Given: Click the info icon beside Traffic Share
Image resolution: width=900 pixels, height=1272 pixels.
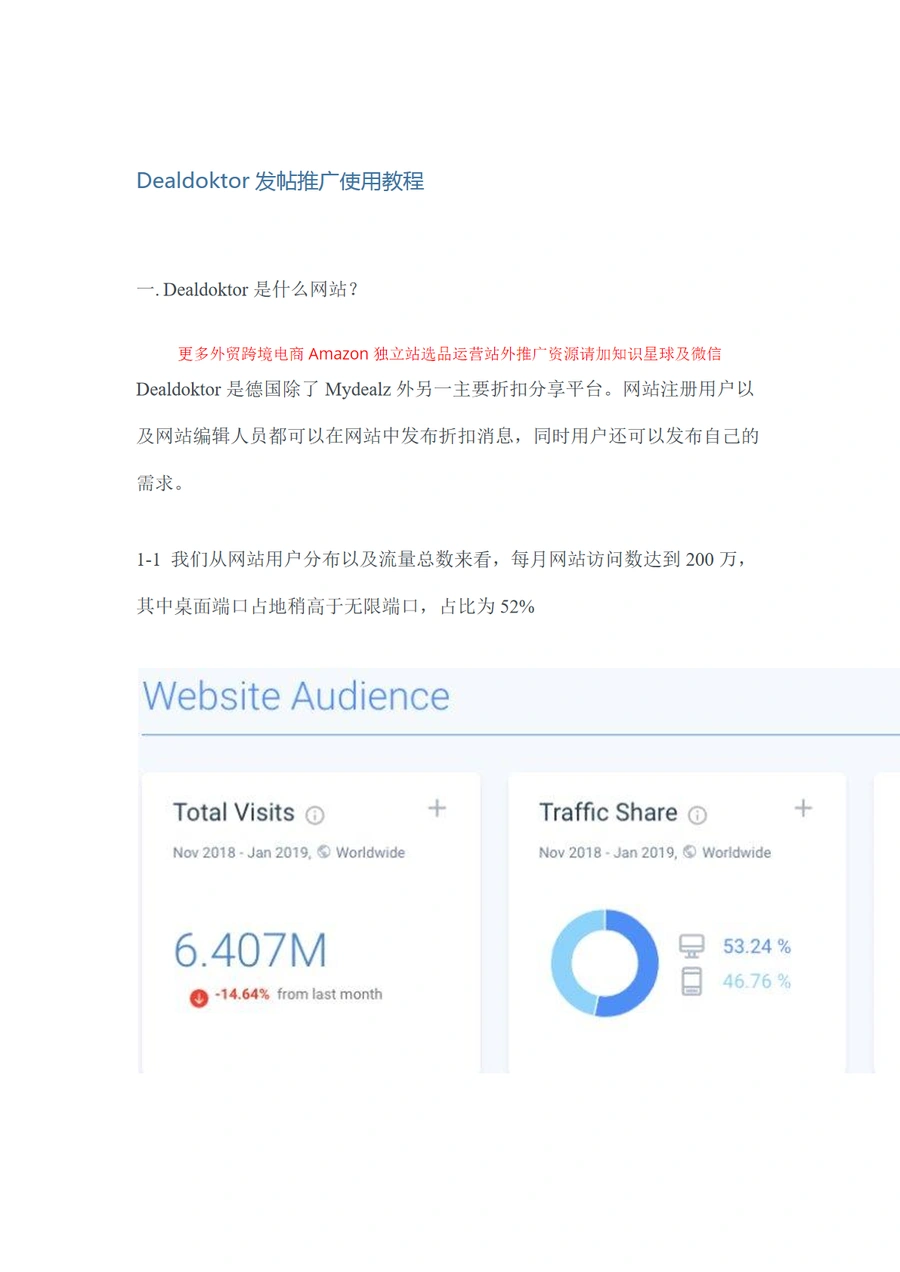Looking at the screenshot, I should (x=698, y=815).
